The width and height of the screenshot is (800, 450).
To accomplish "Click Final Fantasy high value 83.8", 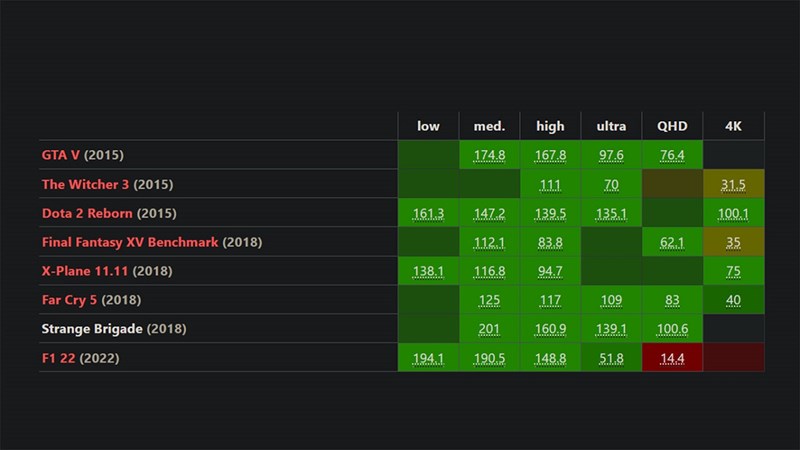I will tap(550, 242).
